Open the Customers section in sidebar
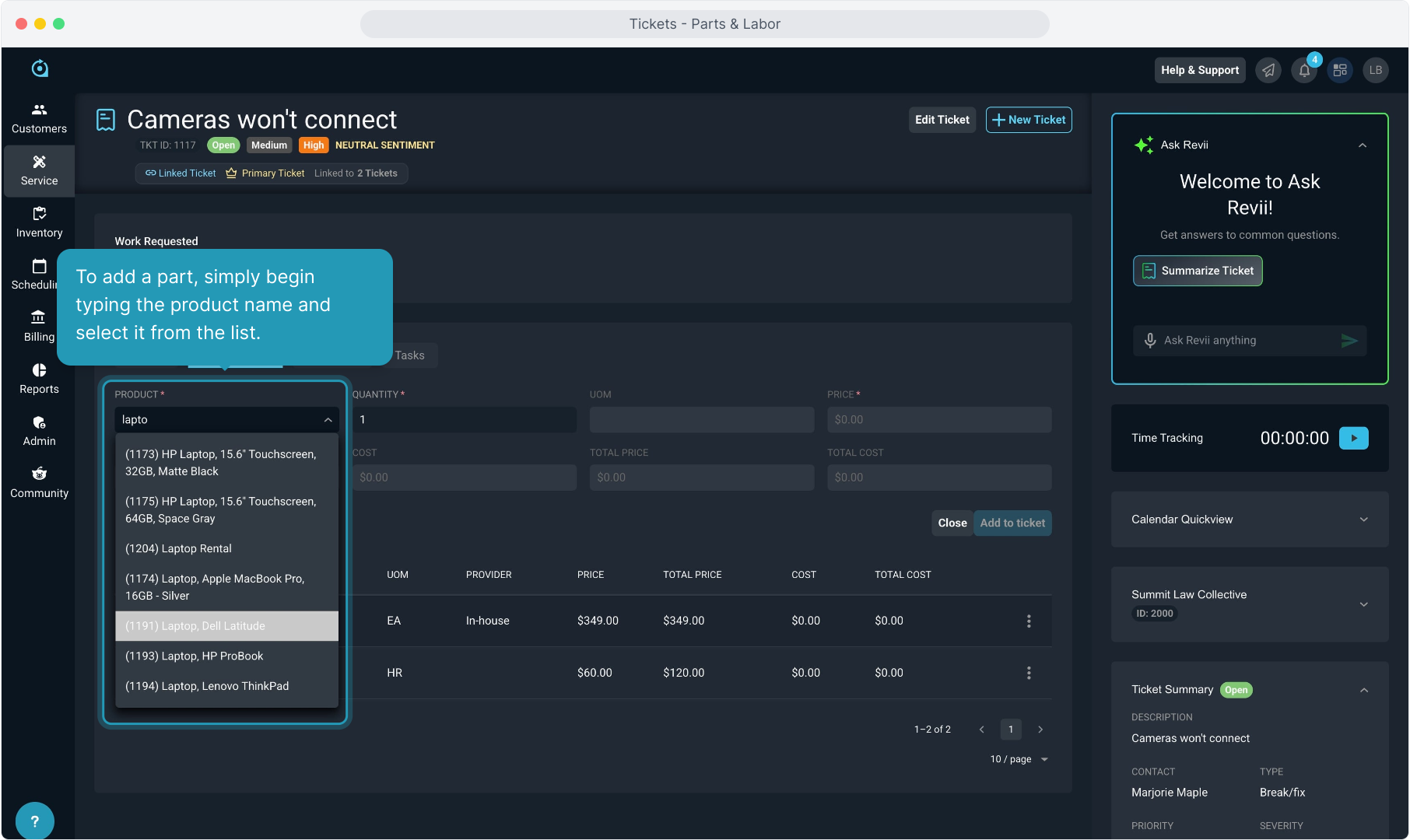 39,118
